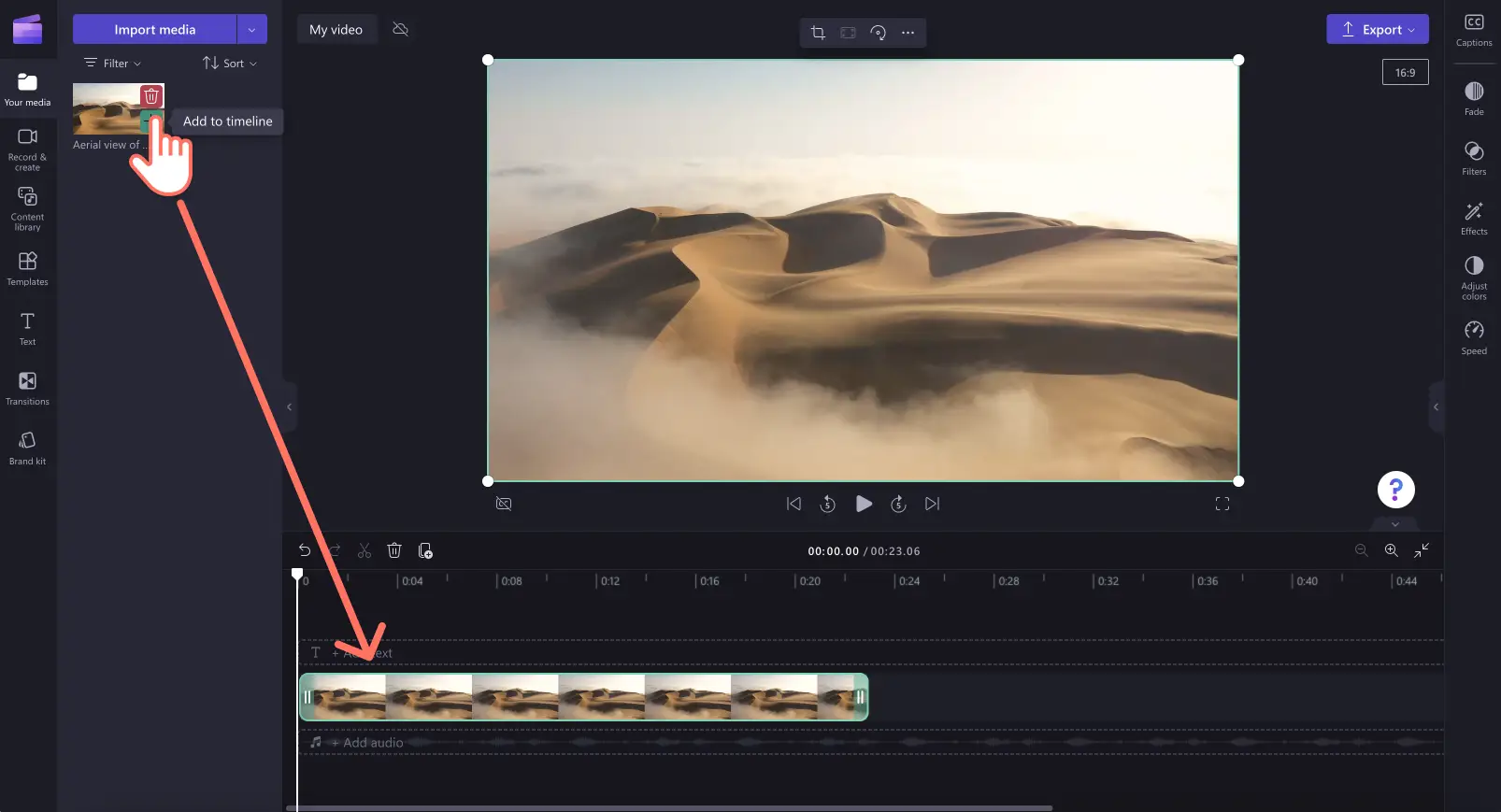Open the Speed control panel
This screenshot has height=812, width=1501.
coord(1473,337)
